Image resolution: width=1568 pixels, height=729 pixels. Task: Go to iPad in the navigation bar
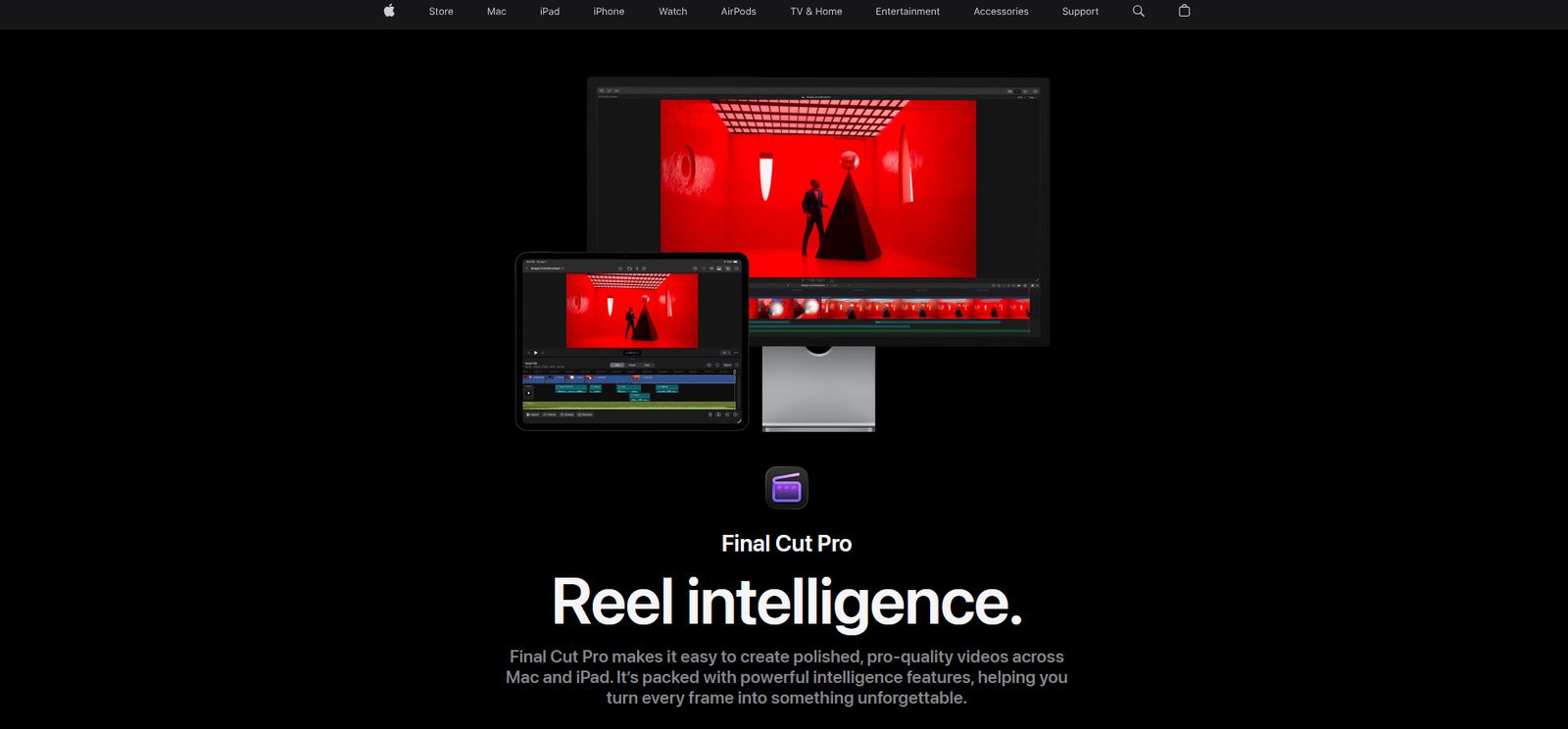click(x=550, y=12)
